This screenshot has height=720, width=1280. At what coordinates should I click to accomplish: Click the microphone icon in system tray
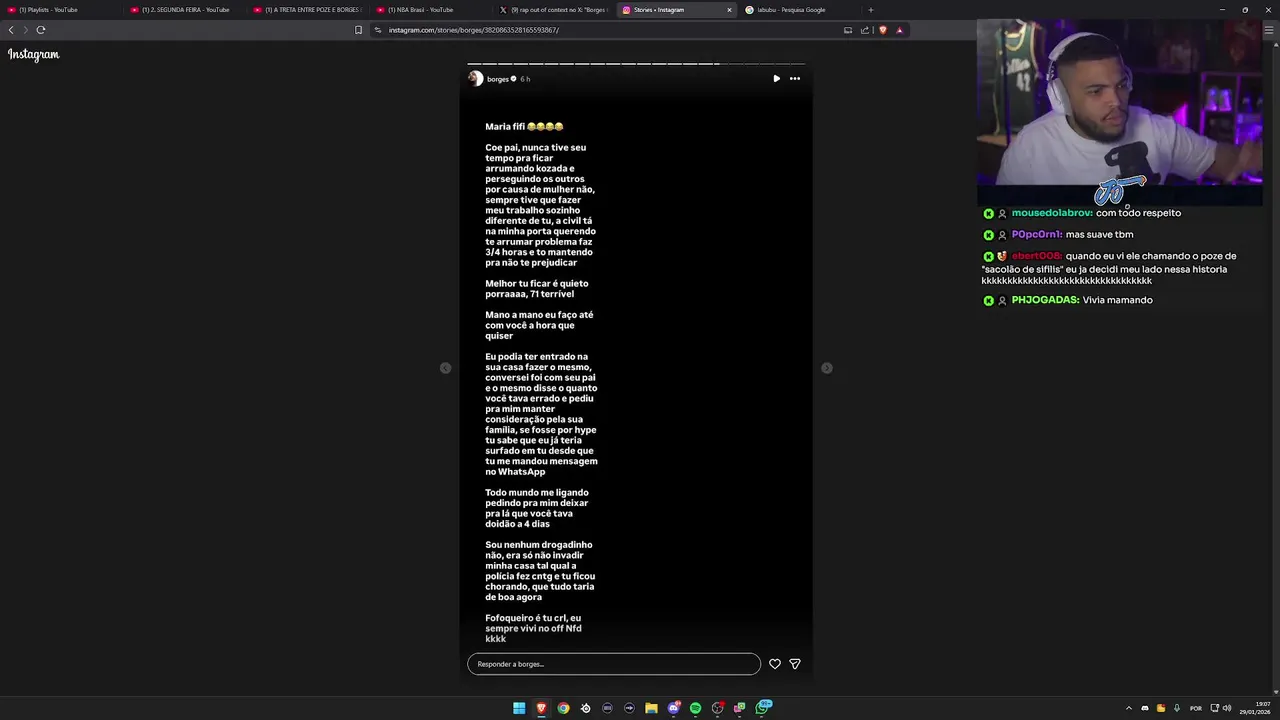click(1177, 708)
